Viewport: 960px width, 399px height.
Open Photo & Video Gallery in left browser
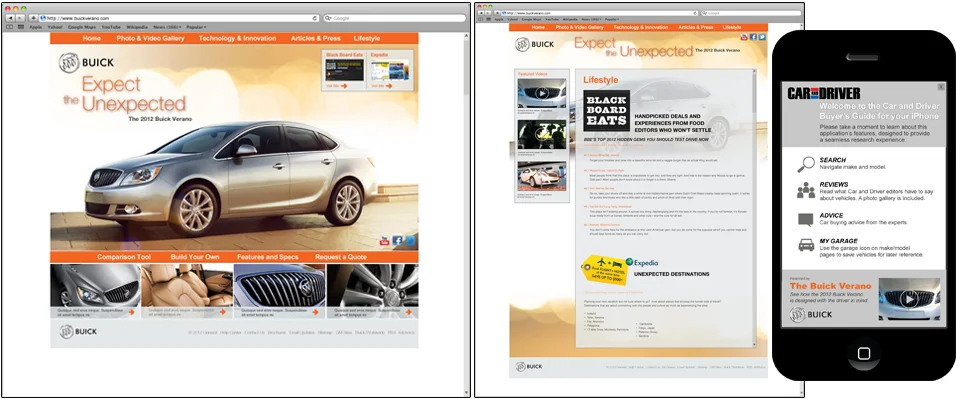[150, 38]
